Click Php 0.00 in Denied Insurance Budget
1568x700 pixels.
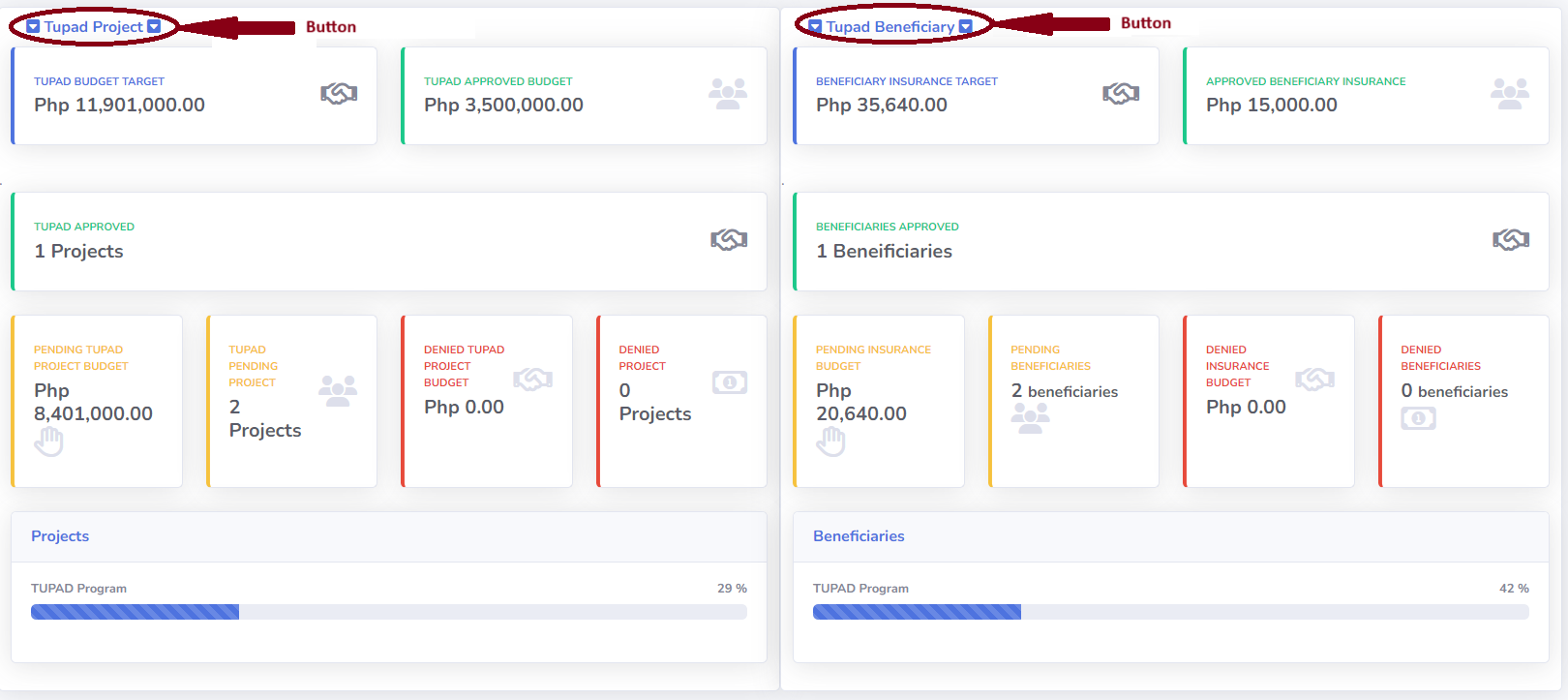(x=1246, y=407)
